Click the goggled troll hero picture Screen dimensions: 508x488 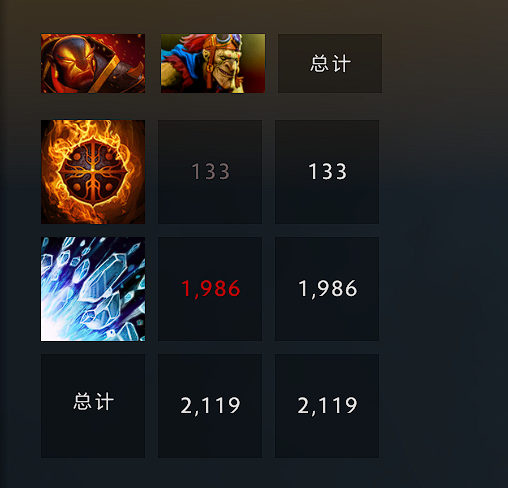[x=213, y=63]
